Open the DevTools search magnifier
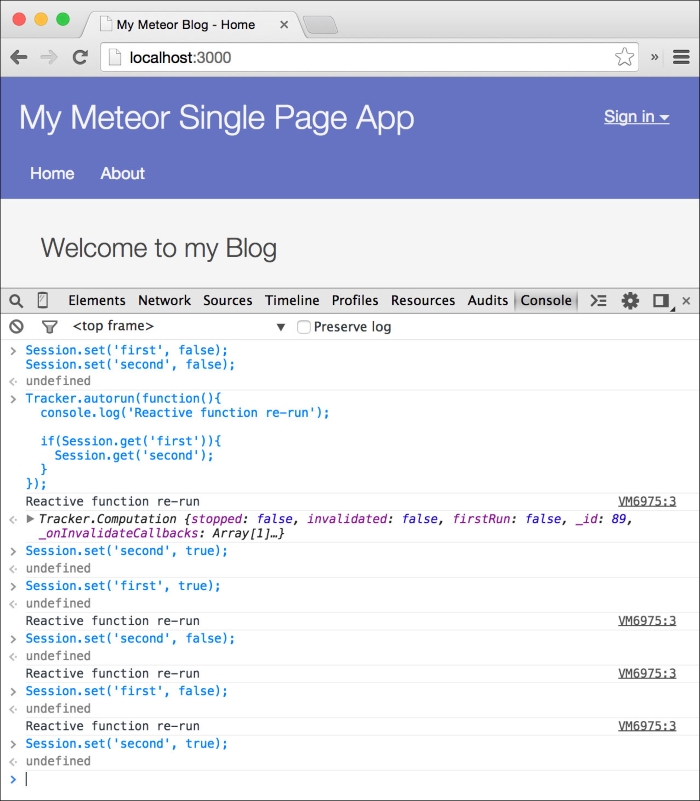700x801 pixels. pyautogui.click(x=16, y=301)
